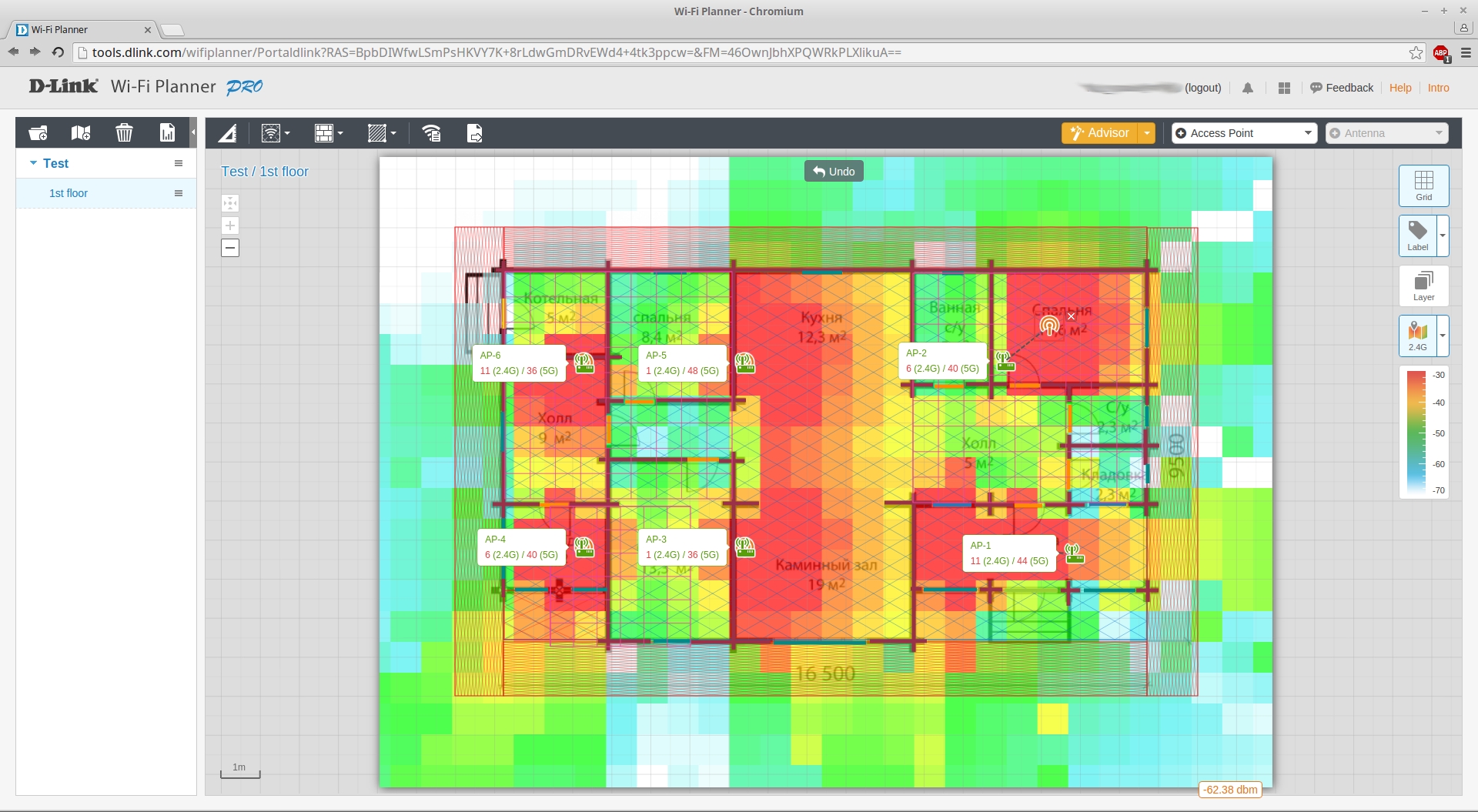The image size is (1478, 812).
Task: Reload the page
Action: coord(58,52)
